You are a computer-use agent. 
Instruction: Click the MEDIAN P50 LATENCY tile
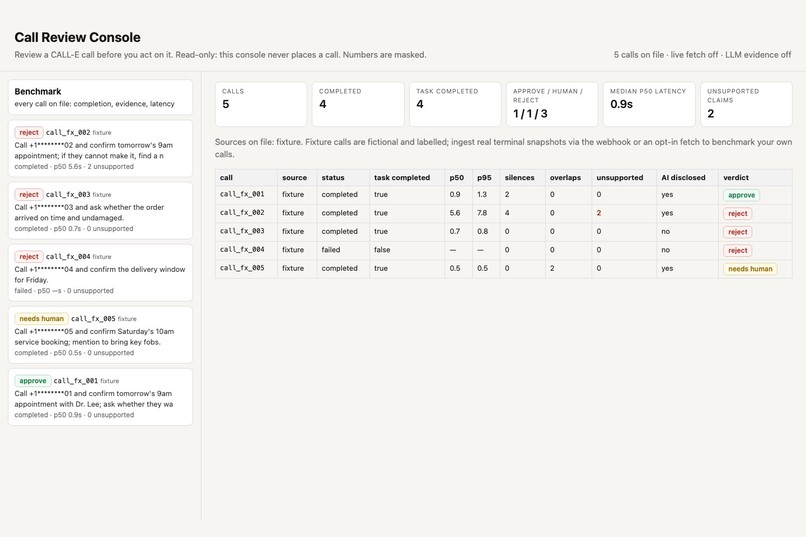649,104
